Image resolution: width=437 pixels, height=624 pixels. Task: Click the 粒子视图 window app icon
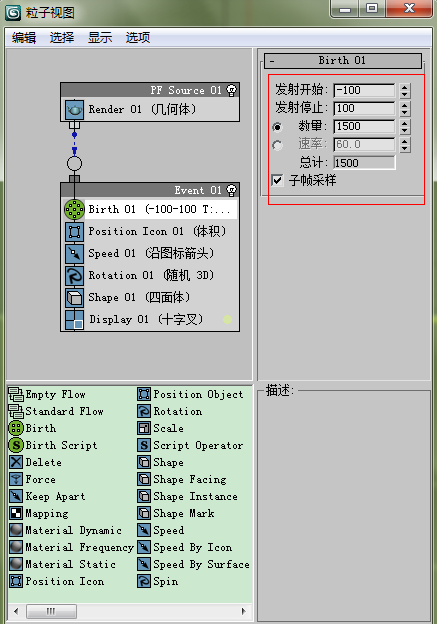[x=13, y=13]
